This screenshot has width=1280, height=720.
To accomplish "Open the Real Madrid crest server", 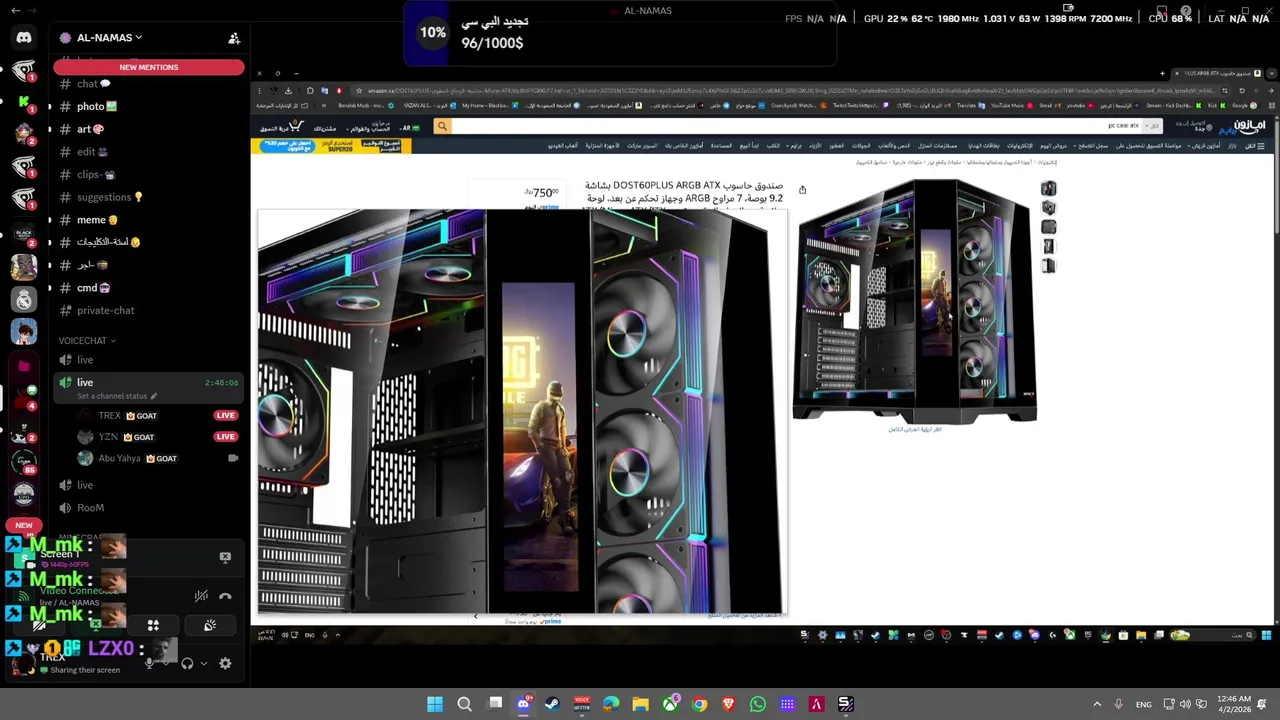I will [x=24, y=299].
